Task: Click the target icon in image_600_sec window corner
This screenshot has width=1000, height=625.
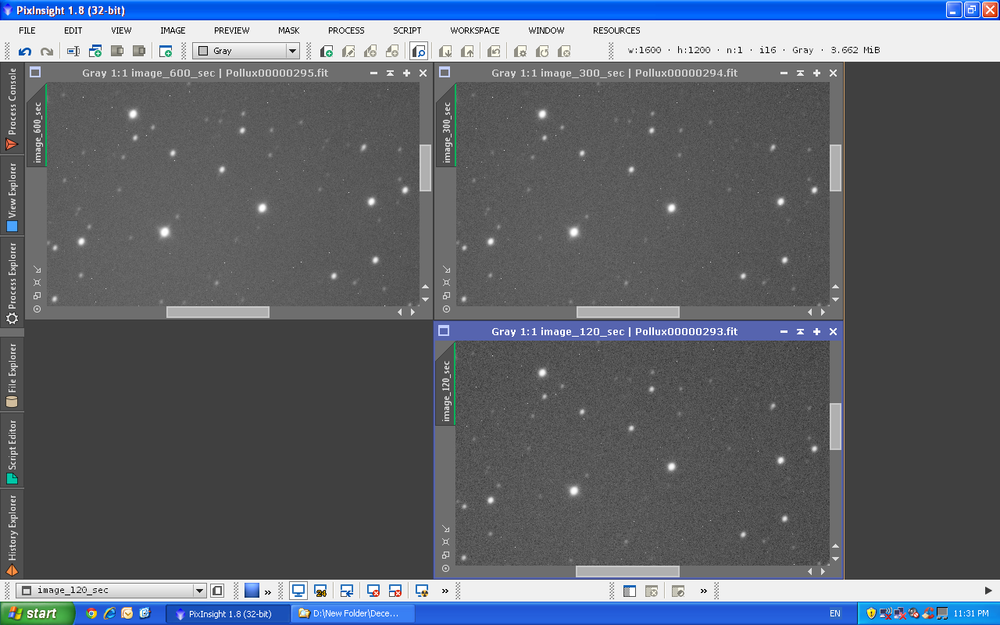Action: (37, 309)
